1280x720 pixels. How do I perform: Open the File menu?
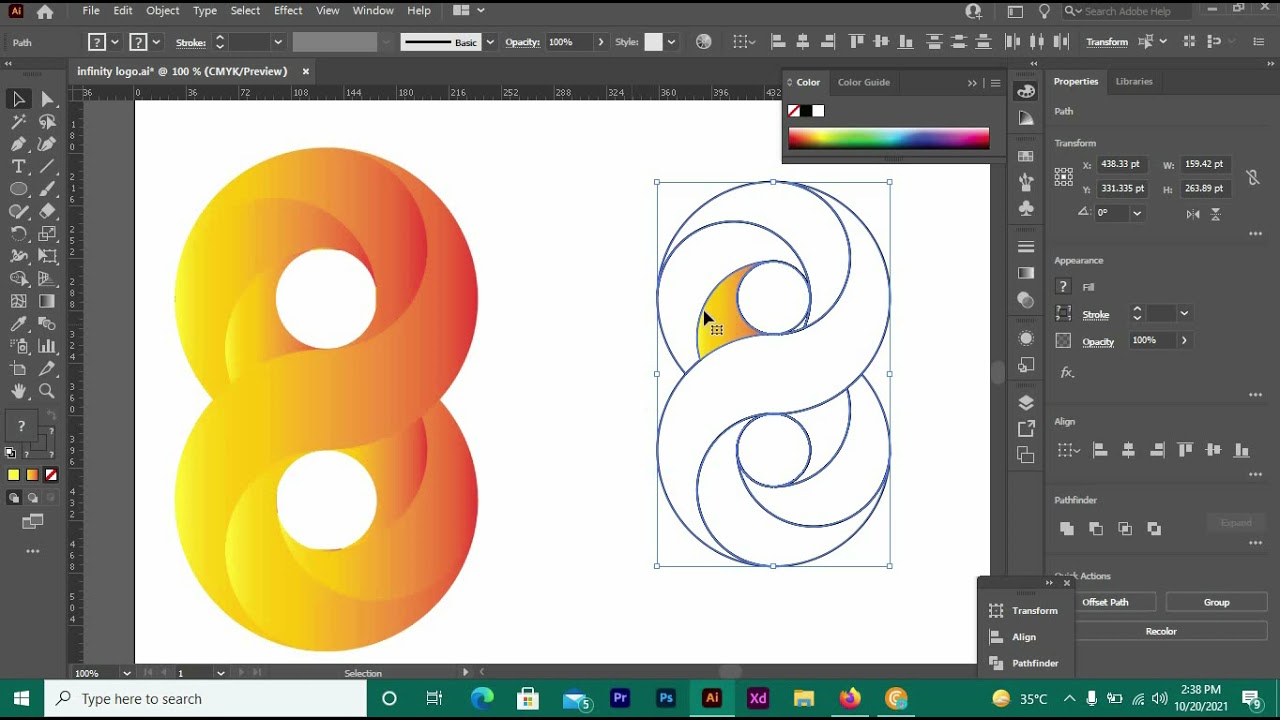pyautogui.click(x=91, y=11)
